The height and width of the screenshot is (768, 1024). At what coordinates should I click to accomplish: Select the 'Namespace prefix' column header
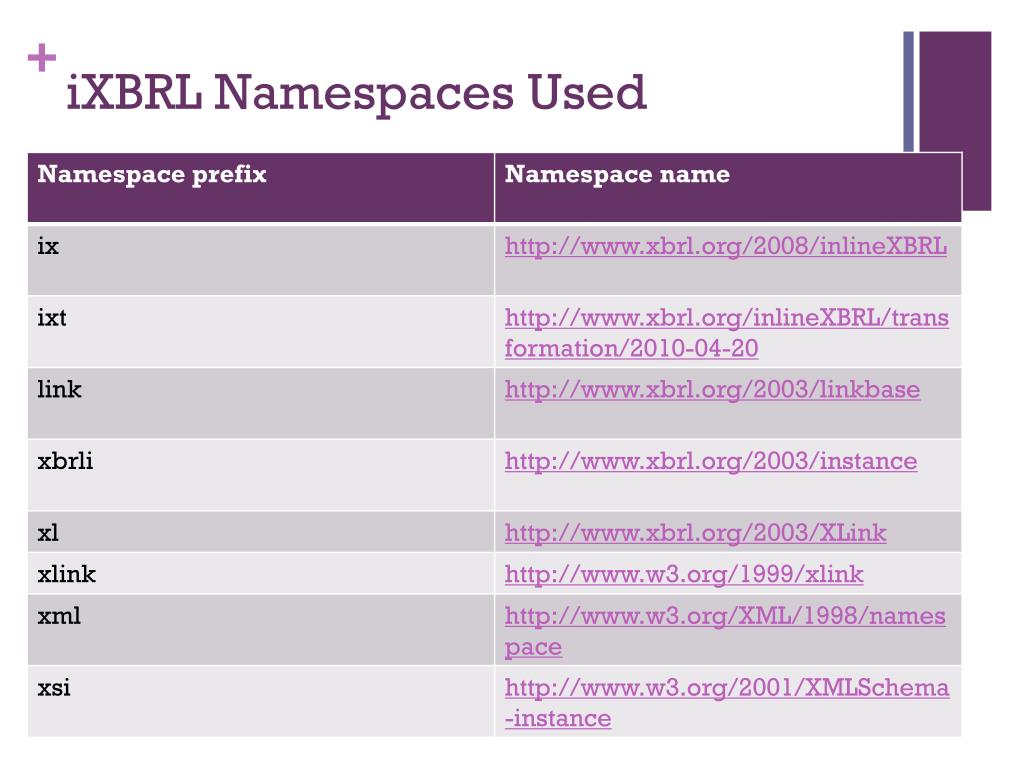click(261, 188)
